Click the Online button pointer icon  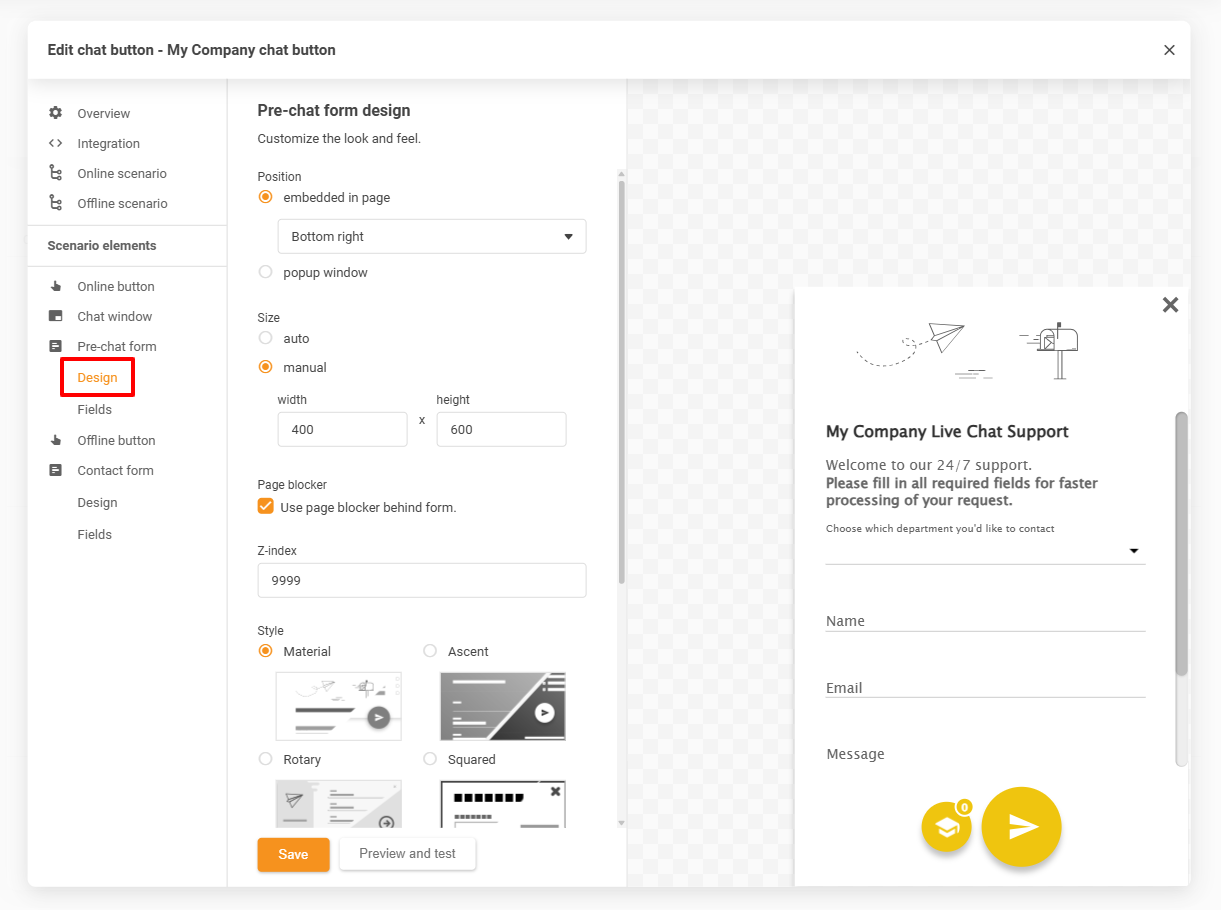56,286
